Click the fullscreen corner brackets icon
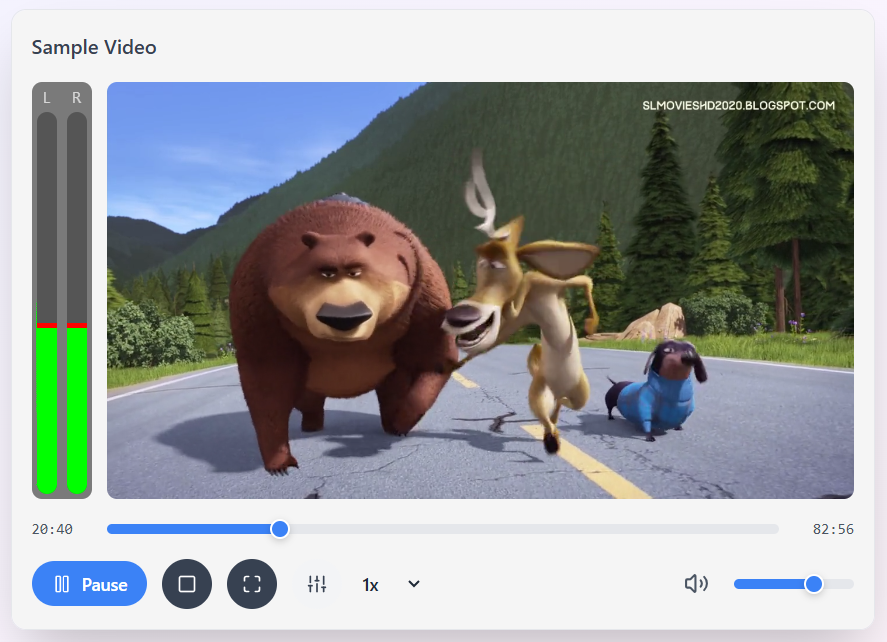 [251, 584]
